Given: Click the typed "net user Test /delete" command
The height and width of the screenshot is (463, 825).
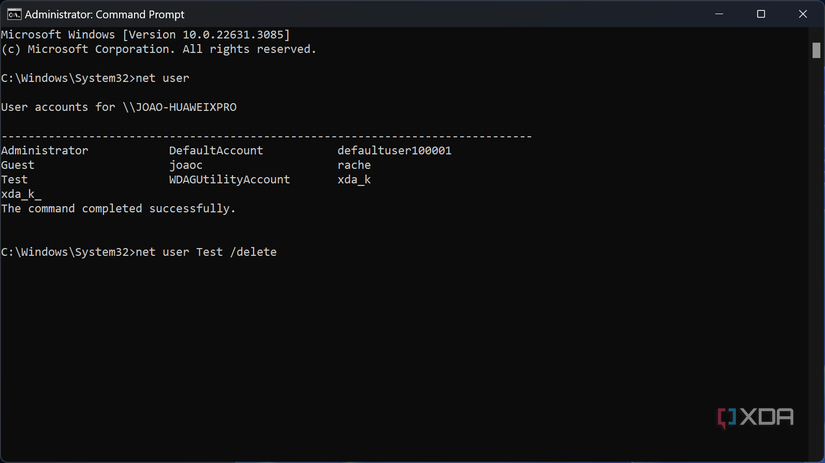Looking at the screenshot, I should click(x=205, y=252).
